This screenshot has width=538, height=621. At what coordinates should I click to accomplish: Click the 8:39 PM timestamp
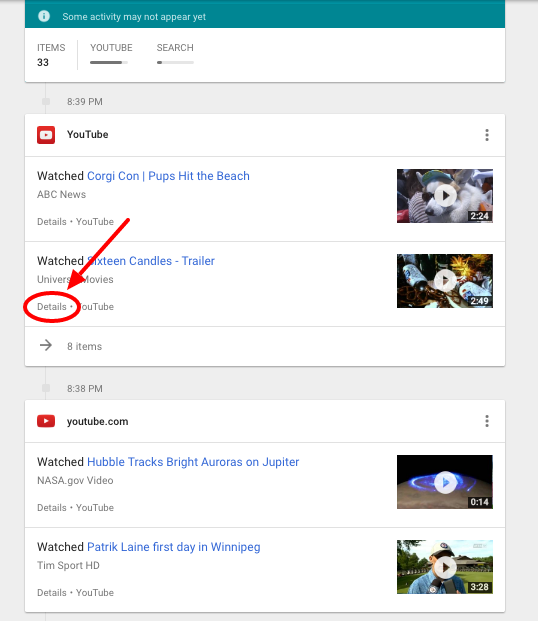pos(85,102)
